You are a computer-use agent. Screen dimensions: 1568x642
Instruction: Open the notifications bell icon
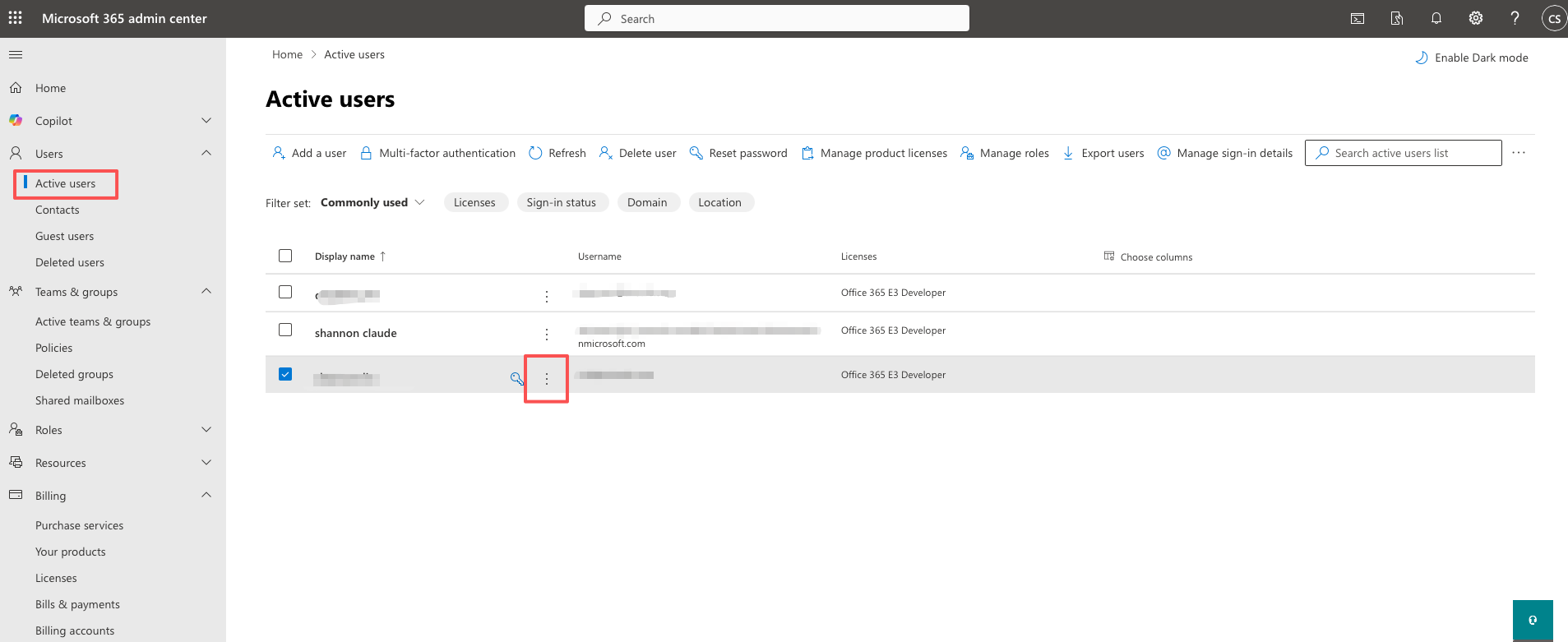coord(1436,18)
